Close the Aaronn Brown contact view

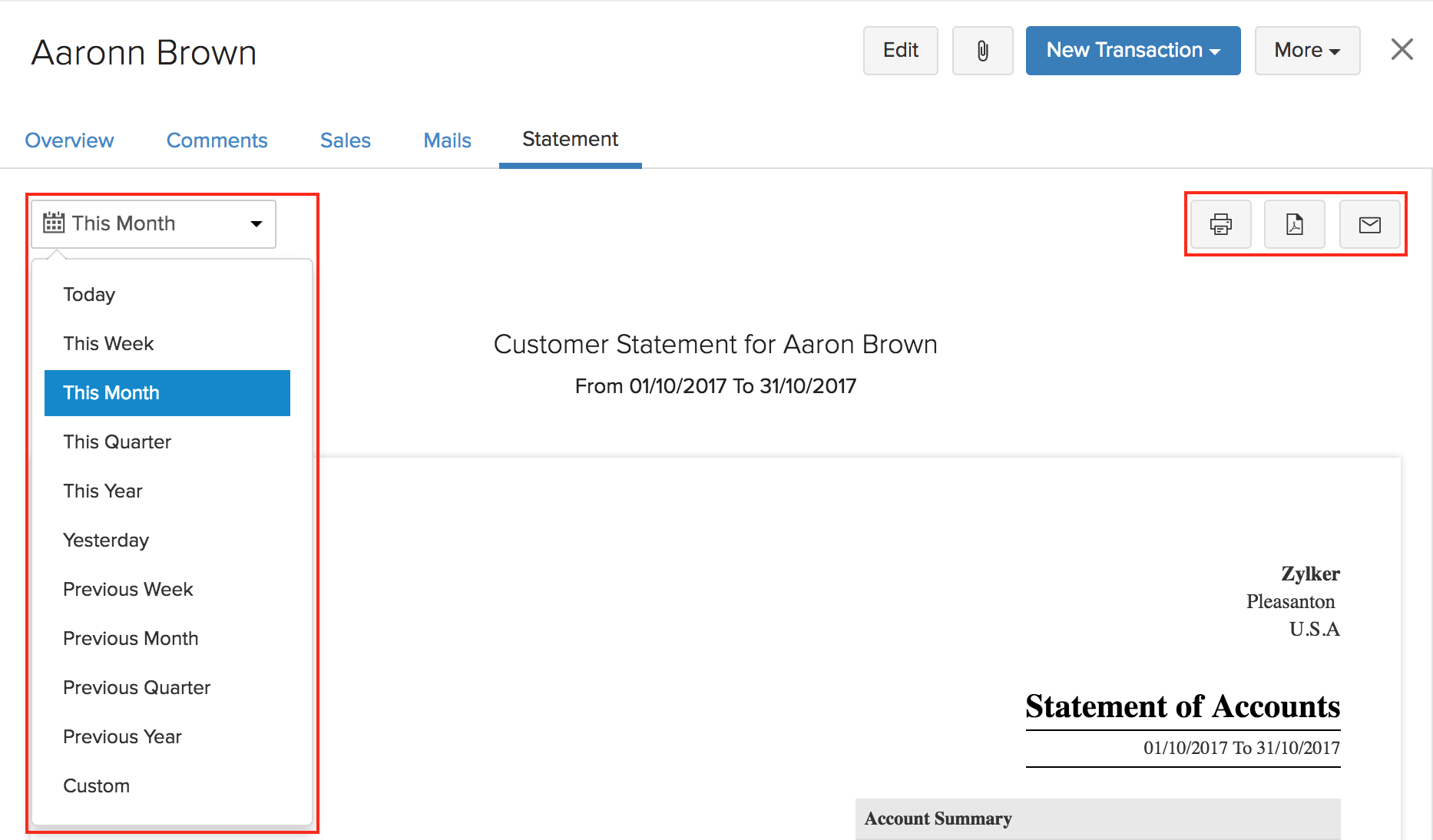click(1402, 48)
